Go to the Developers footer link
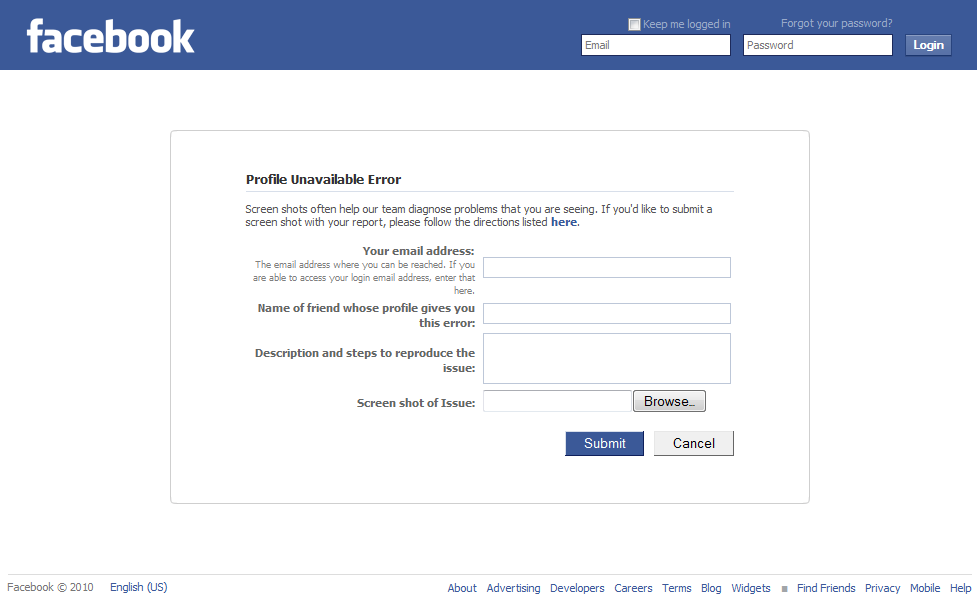This screenshot has width=977, height=596. tap(577, 588)
